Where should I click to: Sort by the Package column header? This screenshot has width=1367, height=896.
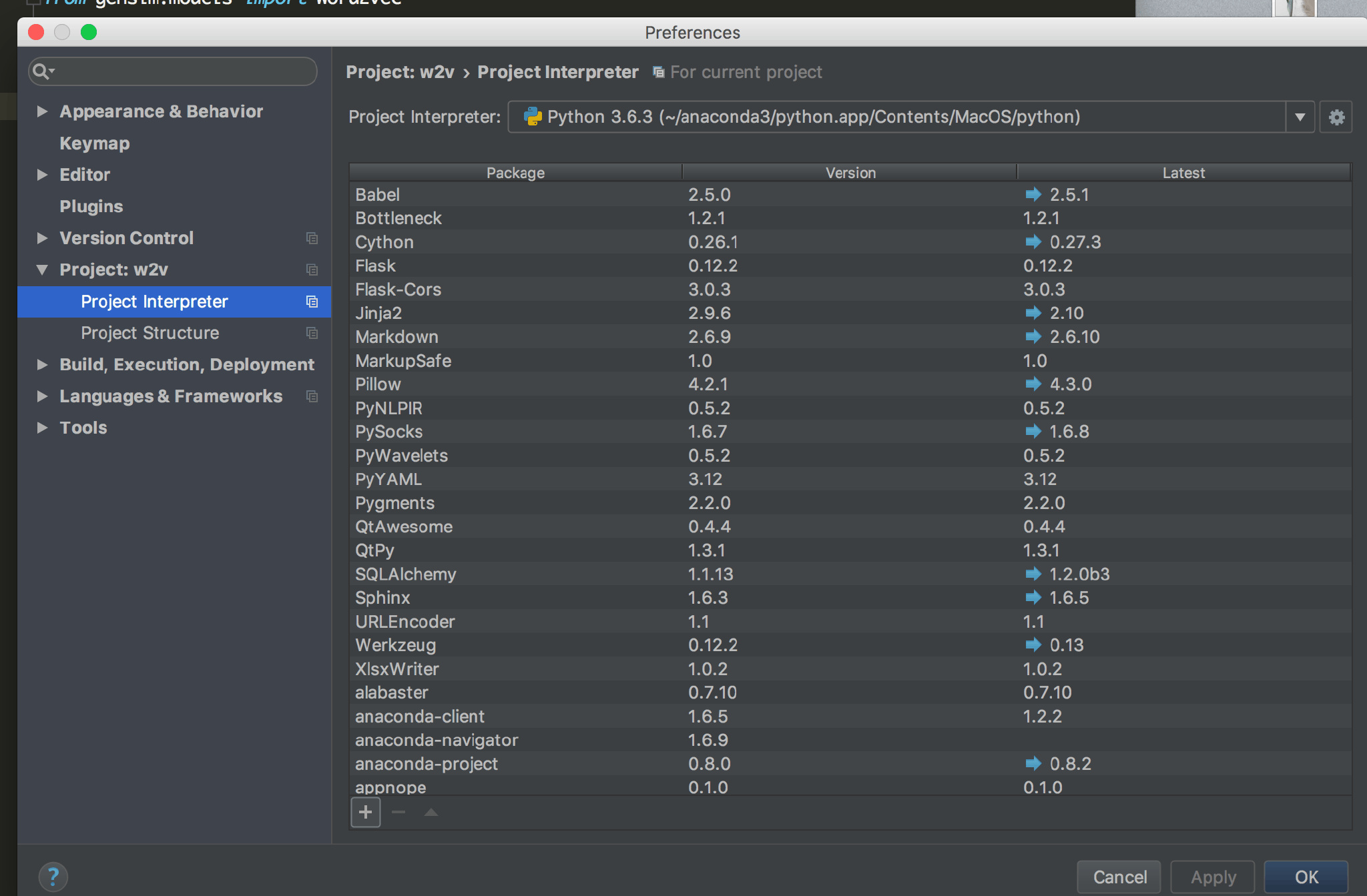(x=515, y=173)
